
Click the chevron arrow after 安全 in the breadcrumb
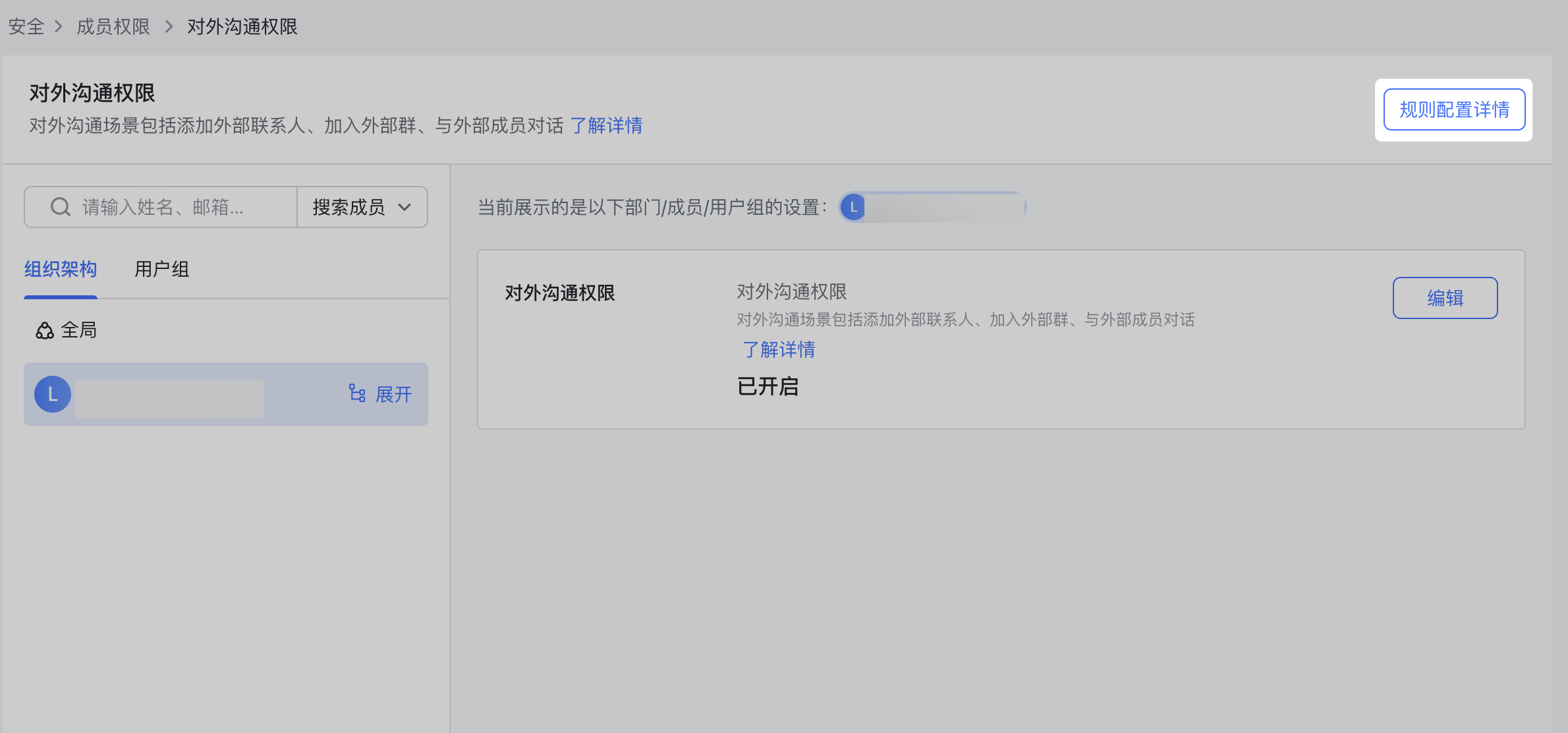click(x=59, y=26)
